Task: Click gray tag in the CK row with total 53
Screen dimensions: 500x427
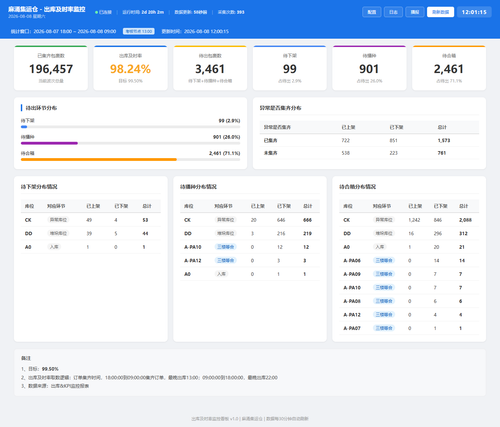Action: (x=58, y=220)
